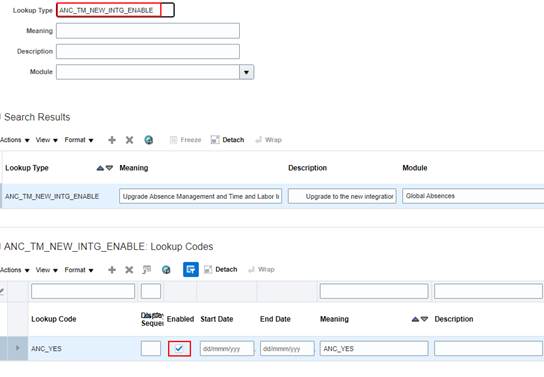The image size is (544, 377).
Task: Click Wrap in Lookup Codes toolbar
Action: point(261,269)
